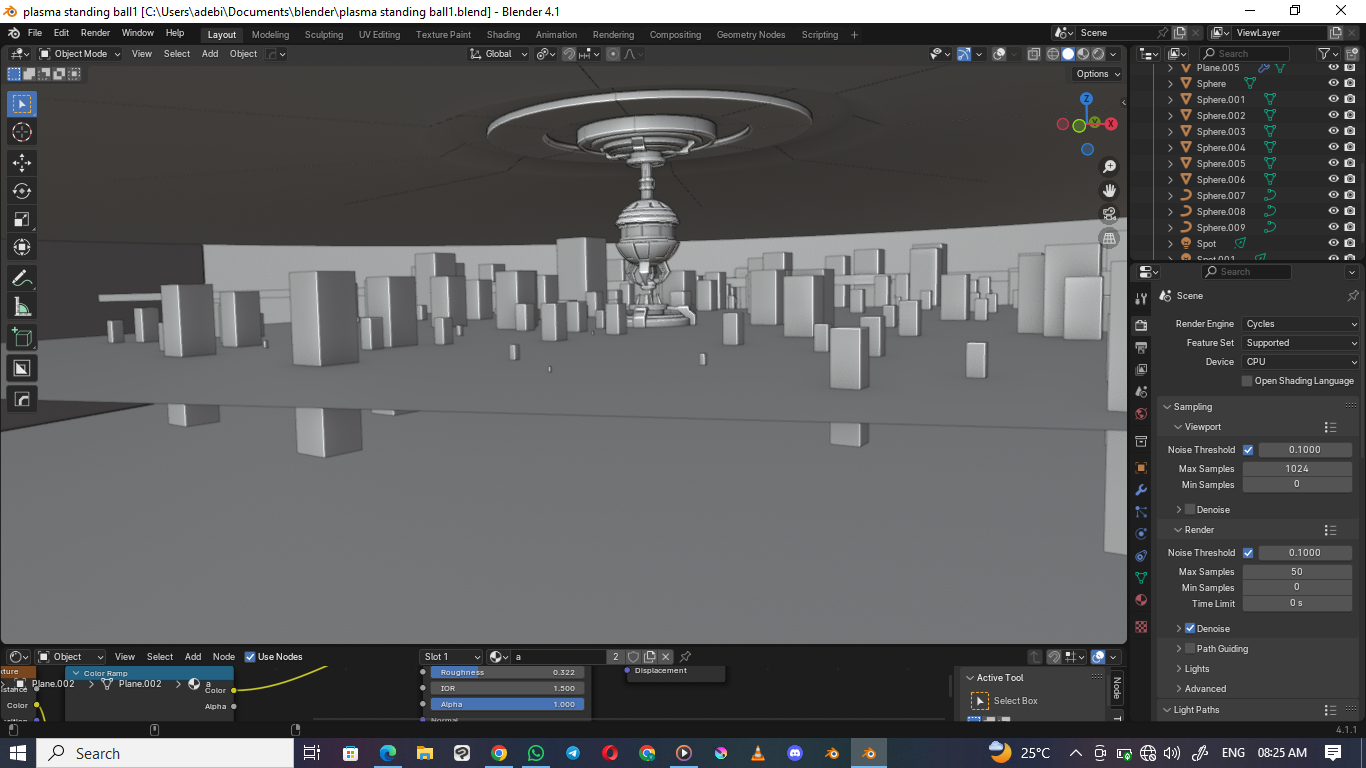Select the Select Box tool in viewport toolbar
The height and width of the screenshot is (768, 1366).
click(x=22, y=104)
